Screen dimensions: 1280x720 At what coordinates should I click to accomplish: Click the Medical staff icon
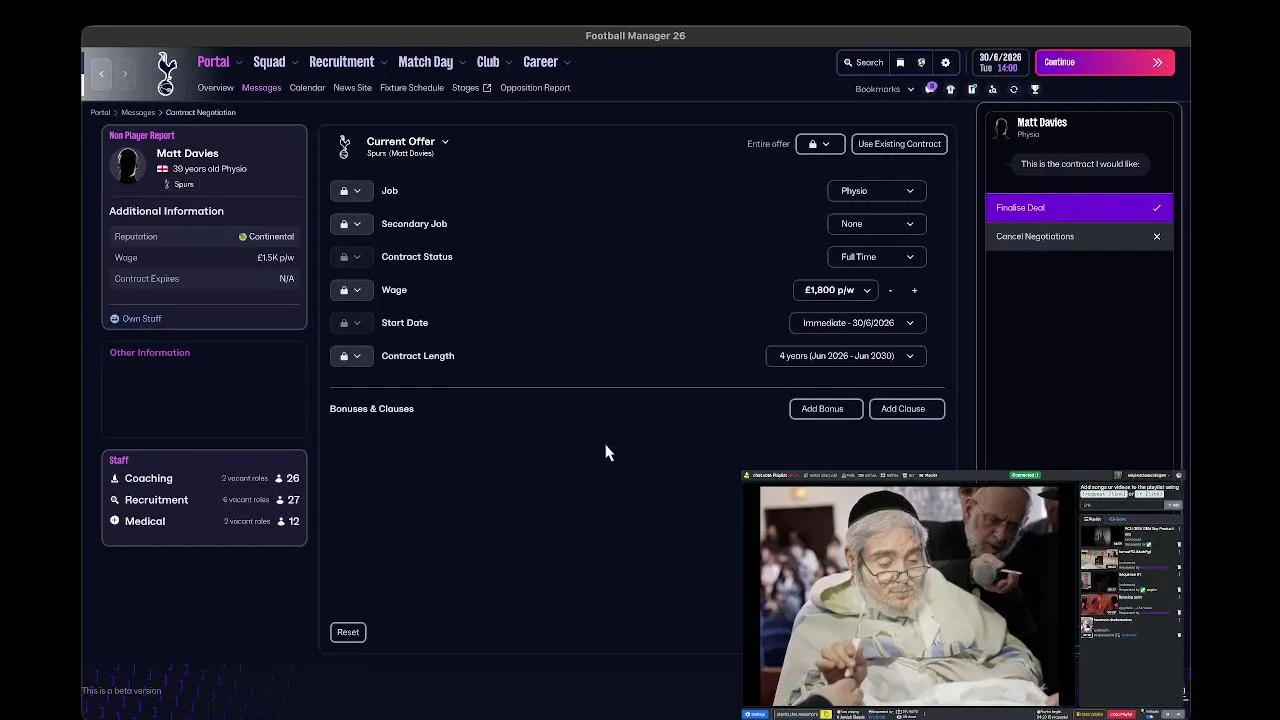[x=115, y=521]
